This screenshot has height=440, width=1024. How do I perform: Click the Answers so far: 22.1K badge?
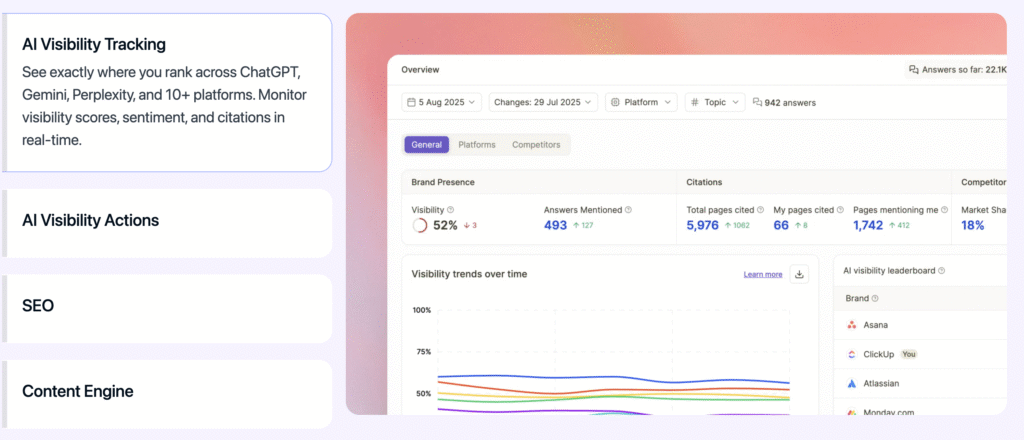click(956, 70)
